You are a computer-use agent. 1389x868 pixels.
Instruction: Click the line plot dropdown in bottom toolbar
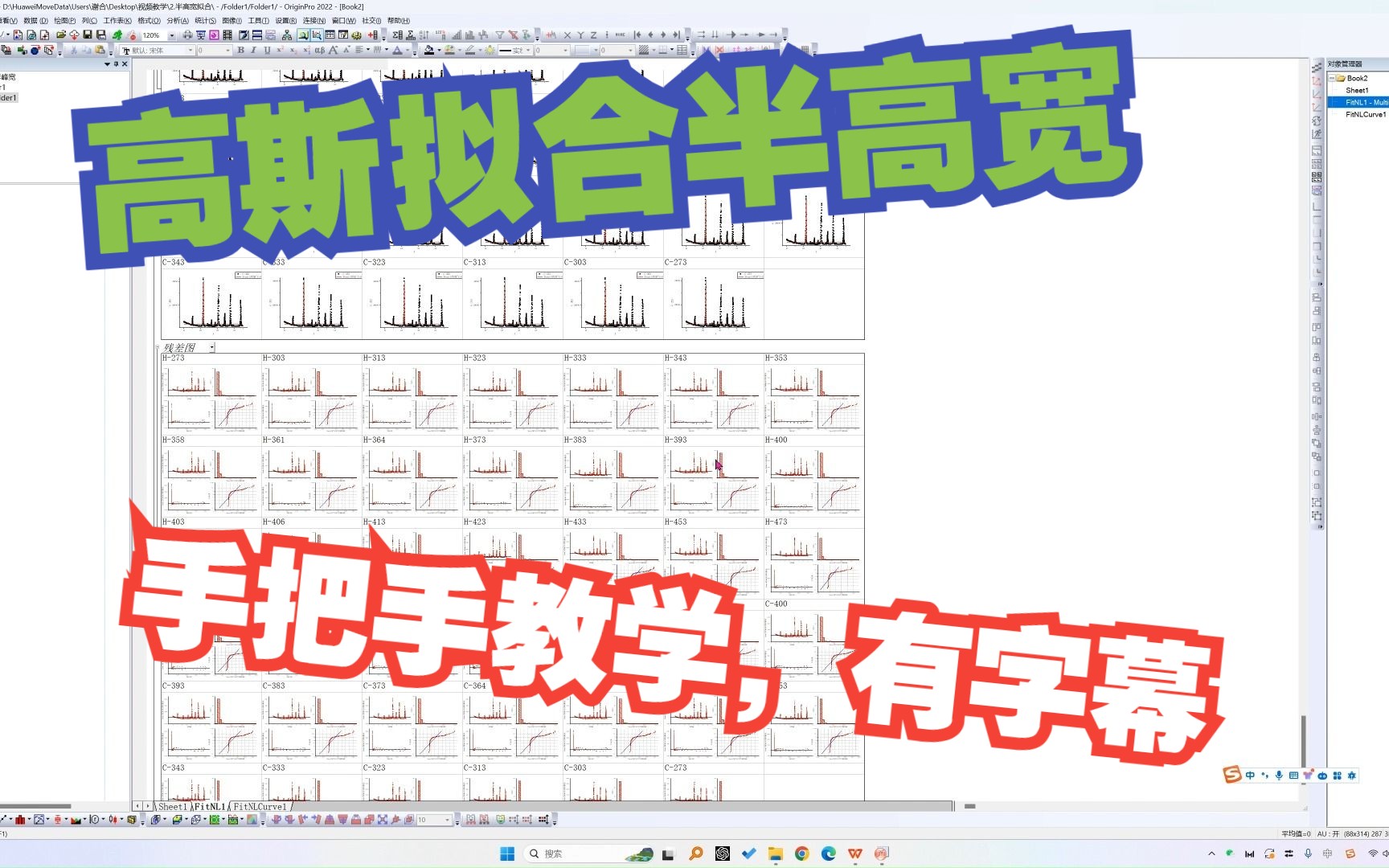click(10, 820)
